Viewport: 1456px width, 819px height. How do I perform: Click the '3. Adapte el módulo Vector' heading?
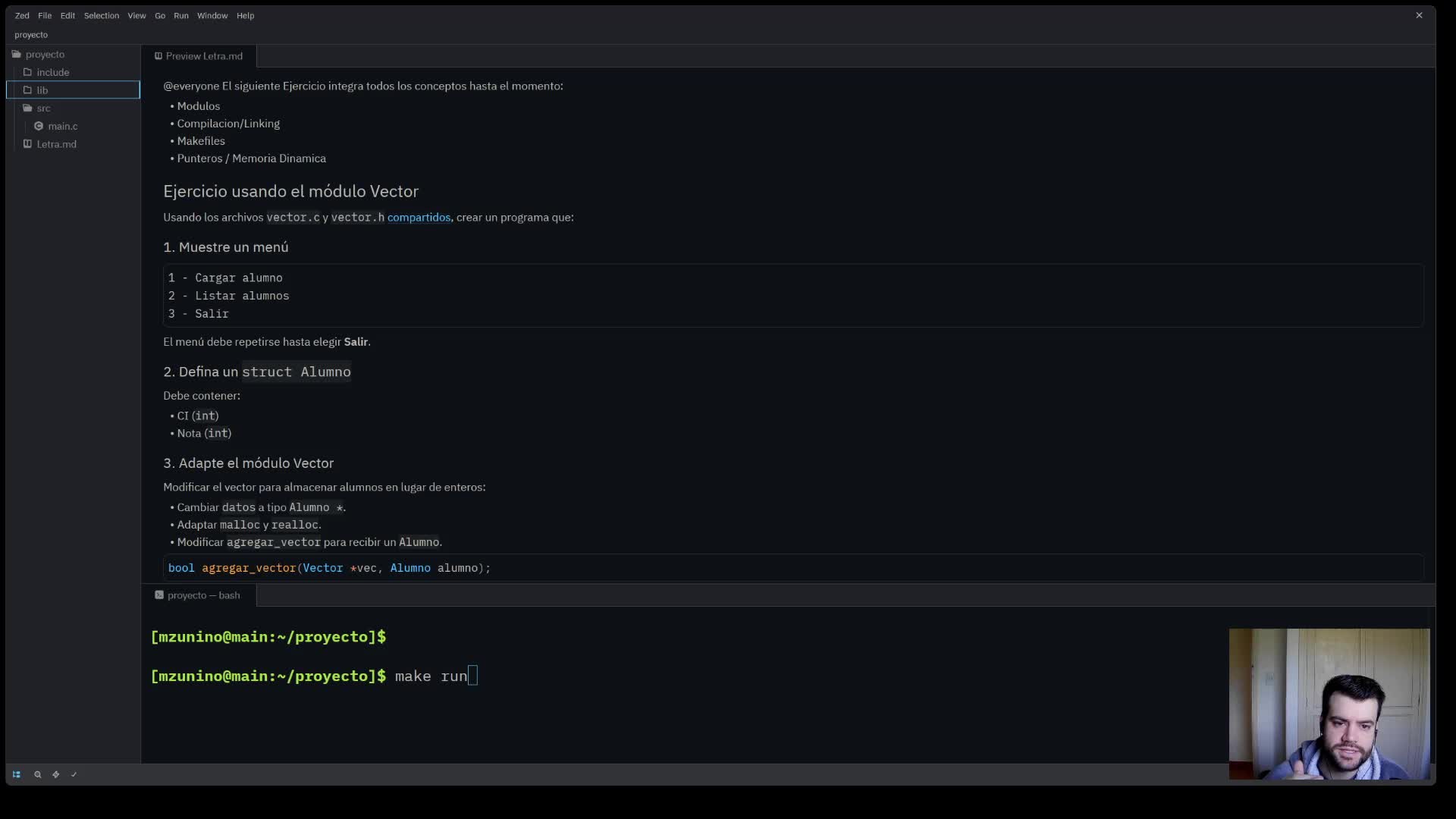(248, 463)
